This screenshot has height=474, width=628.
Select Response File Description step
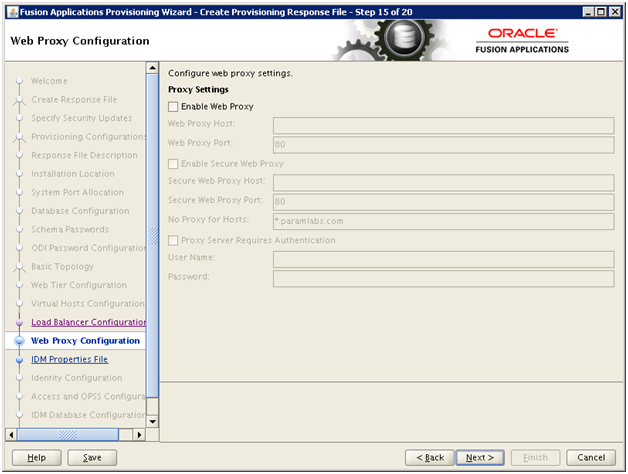click(85, 155)
